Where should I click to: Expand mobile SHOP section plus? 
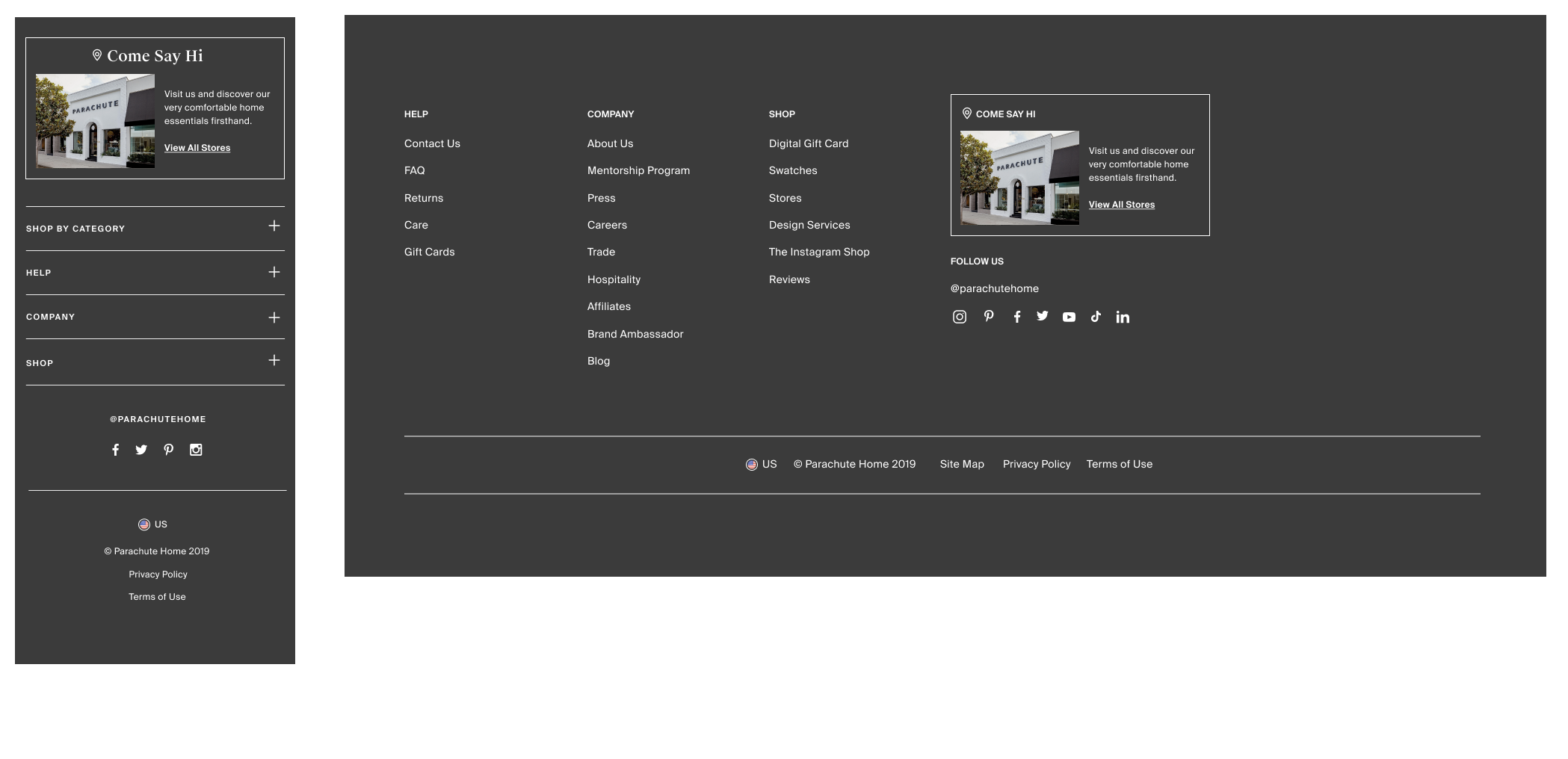pos(274,360)
